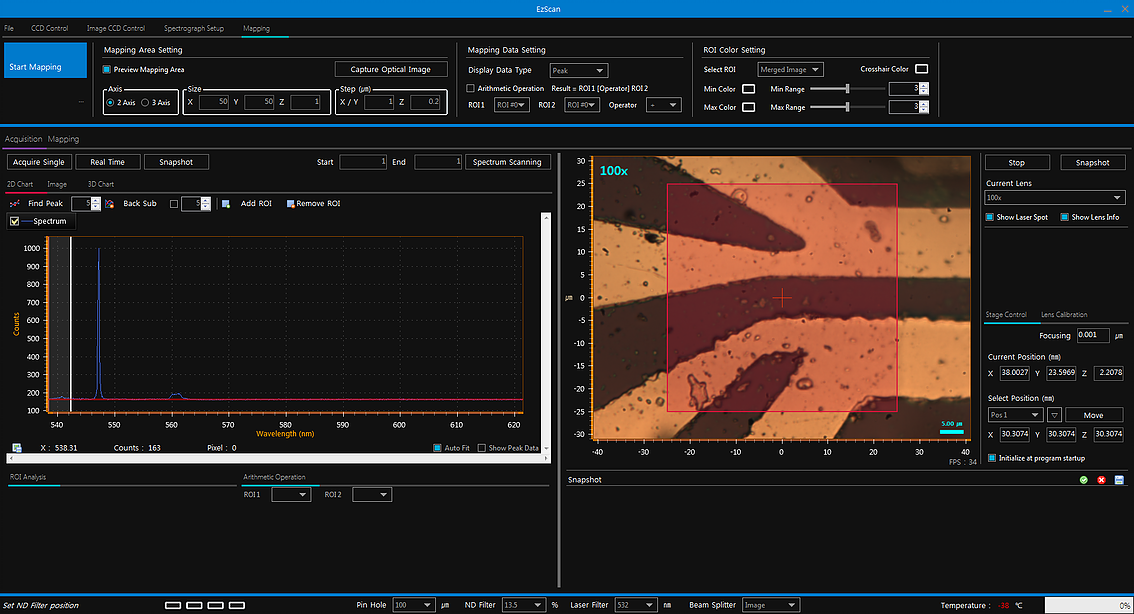Screen dimensions: 1134x614
Task: Click the Max Range value spinner
Action: coord(924,107)
